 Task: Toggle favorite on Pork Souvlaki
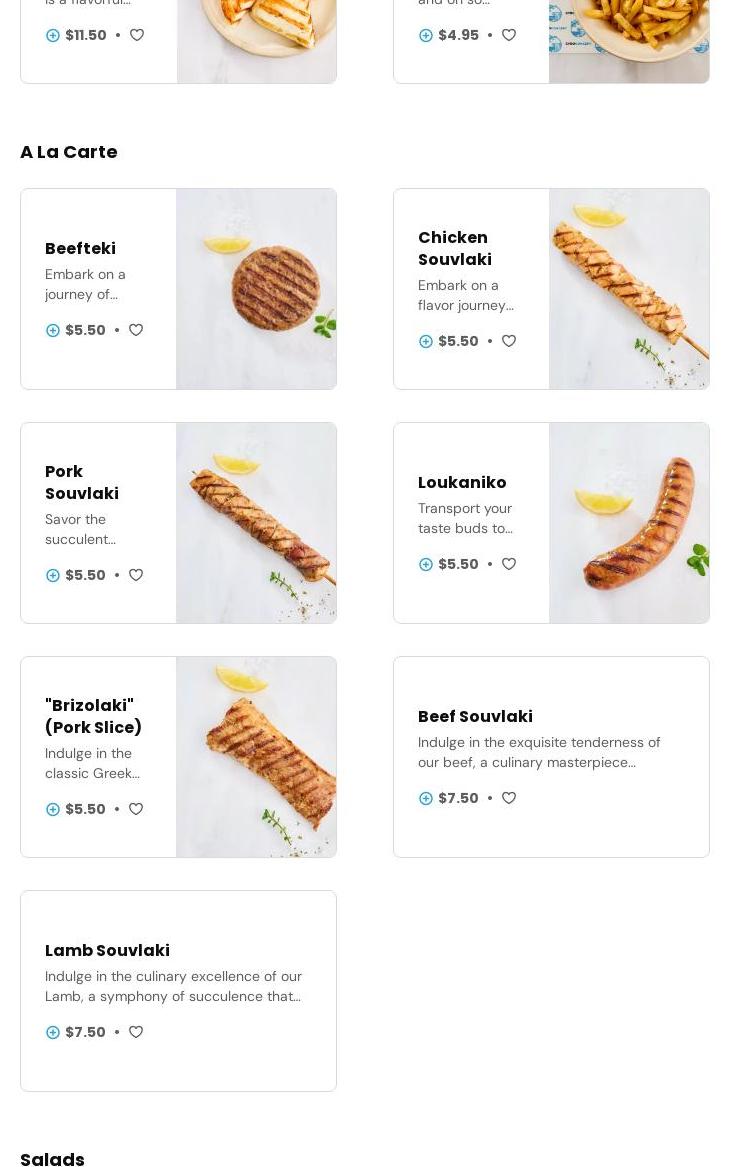click(136, 575)
